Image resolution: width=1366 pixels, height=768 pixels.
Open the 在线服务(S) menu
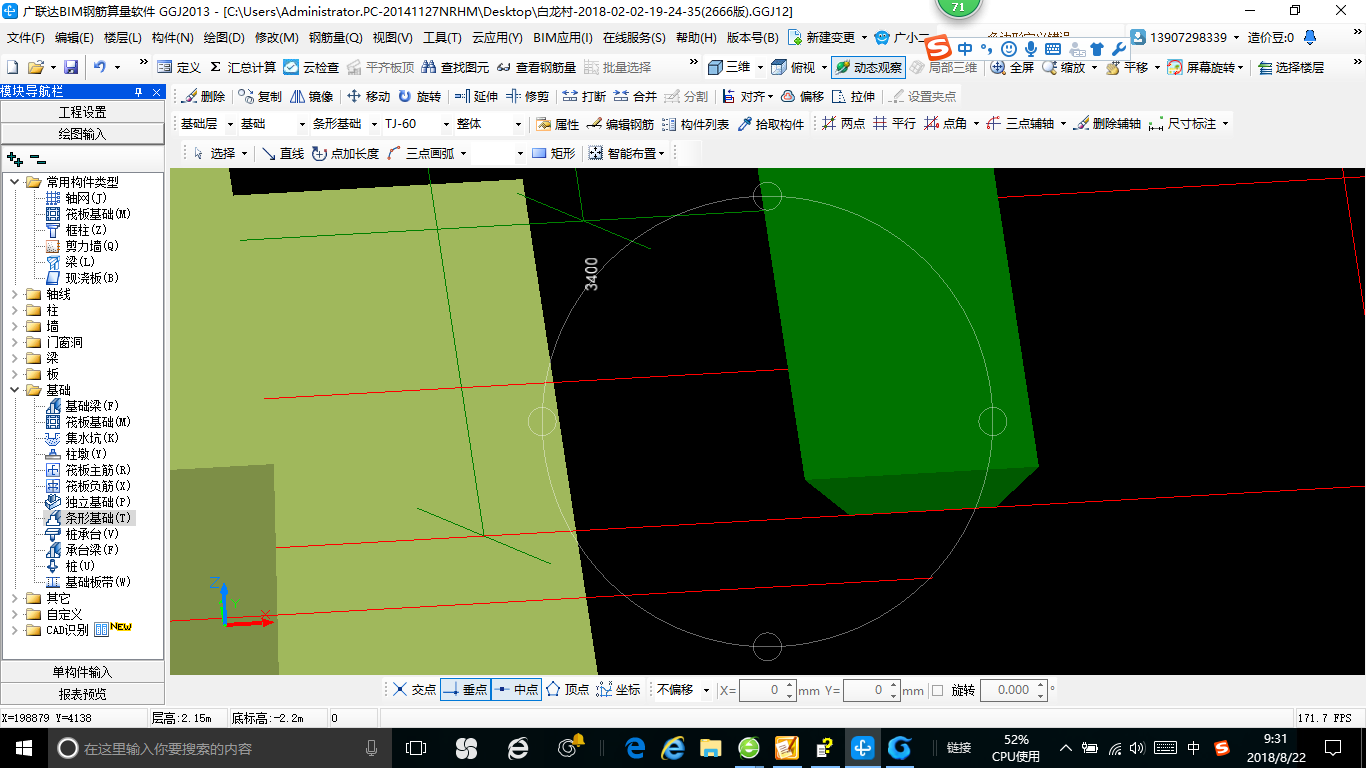[634, 38]
